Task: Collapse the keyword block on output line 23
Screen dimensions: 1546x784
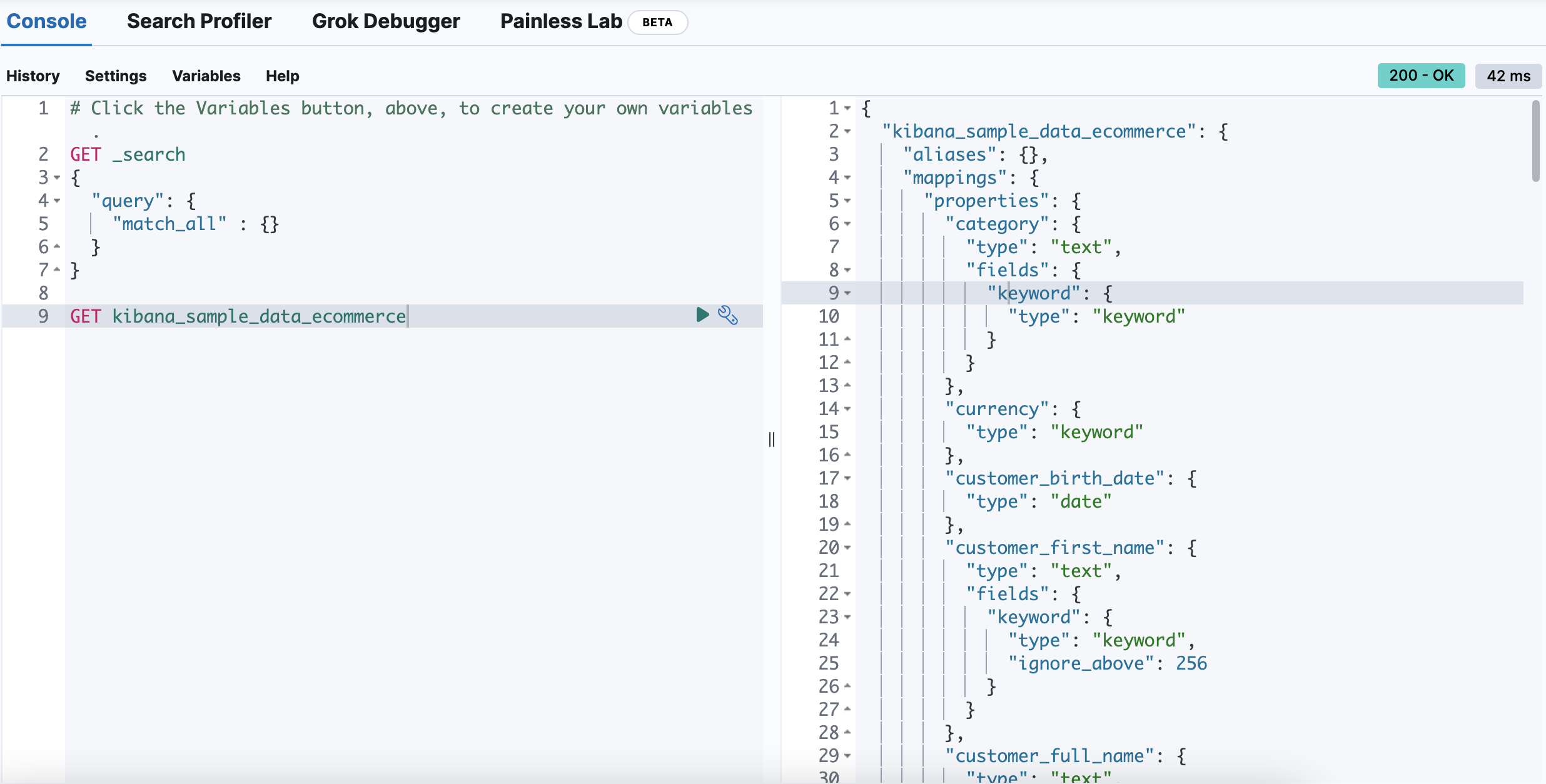Action: click(x=847, y=617)
